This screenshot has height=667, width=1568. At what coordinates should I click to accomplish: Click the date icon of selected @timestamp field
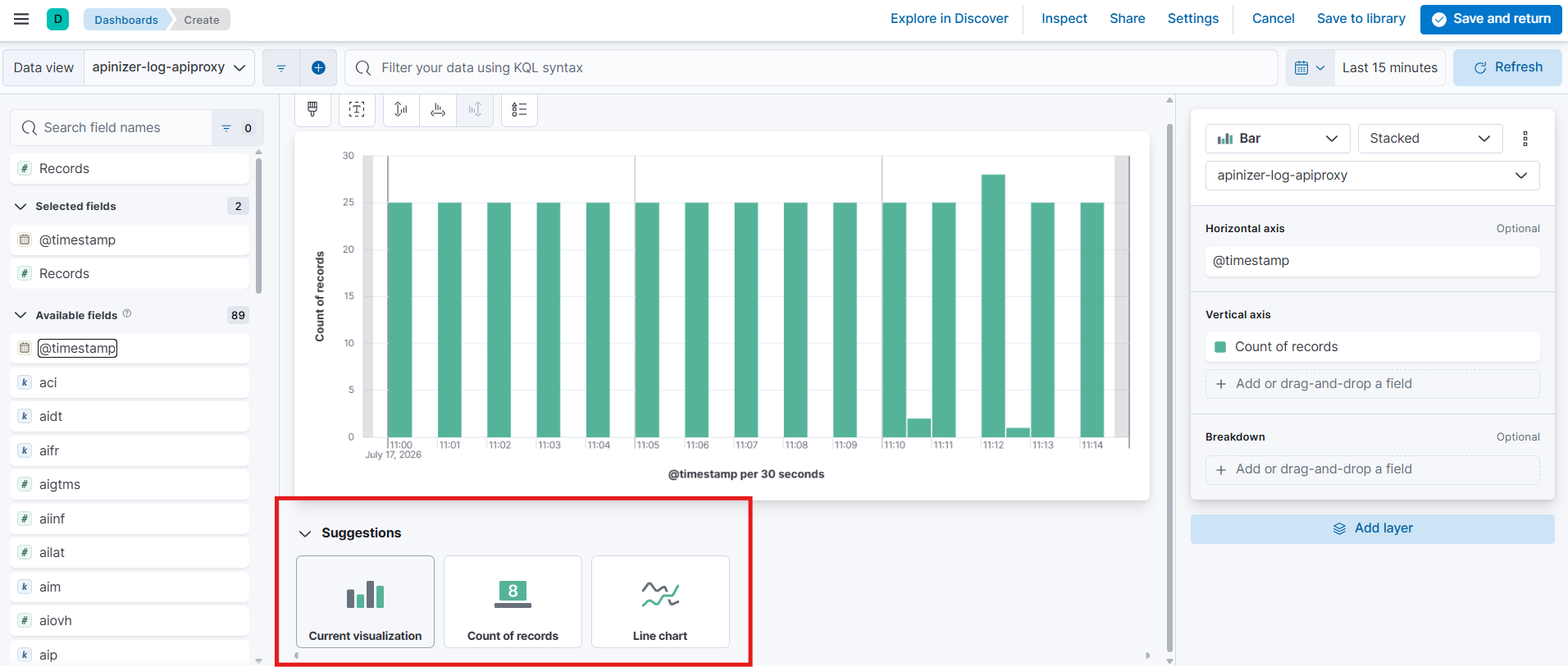click(x=25, y=240)
